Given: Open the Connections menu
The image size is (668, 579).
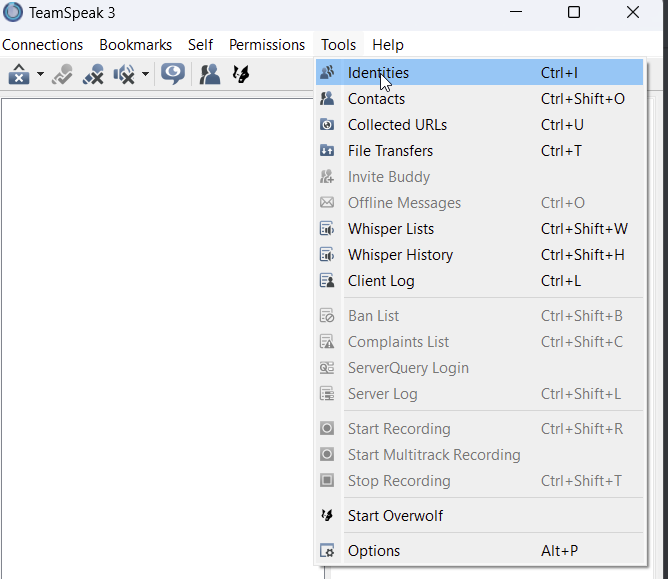Looking at the screenshot, I should 43,45.
